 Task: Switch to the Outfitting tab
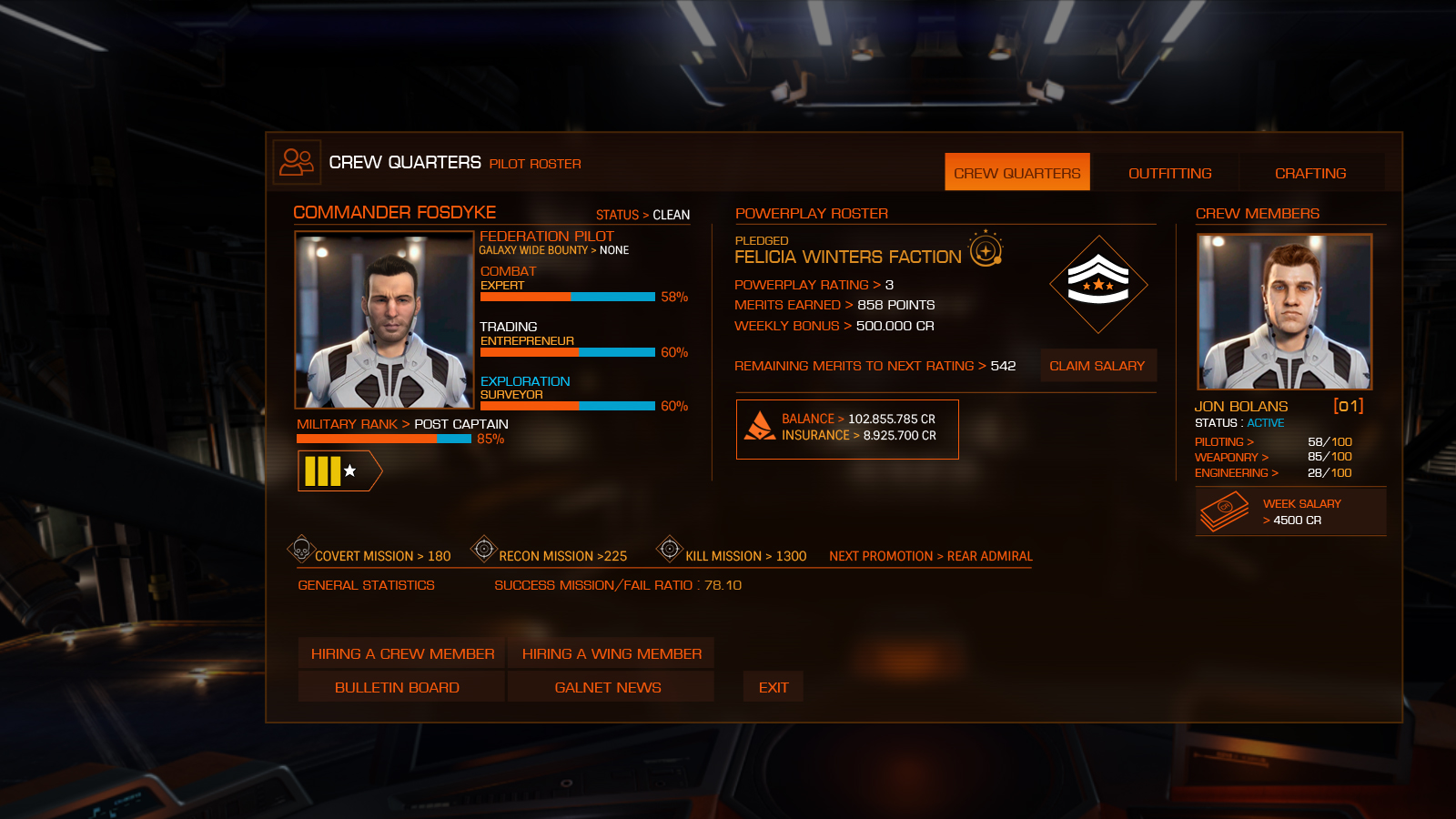pyautogui.click(x=1169, y=173)
